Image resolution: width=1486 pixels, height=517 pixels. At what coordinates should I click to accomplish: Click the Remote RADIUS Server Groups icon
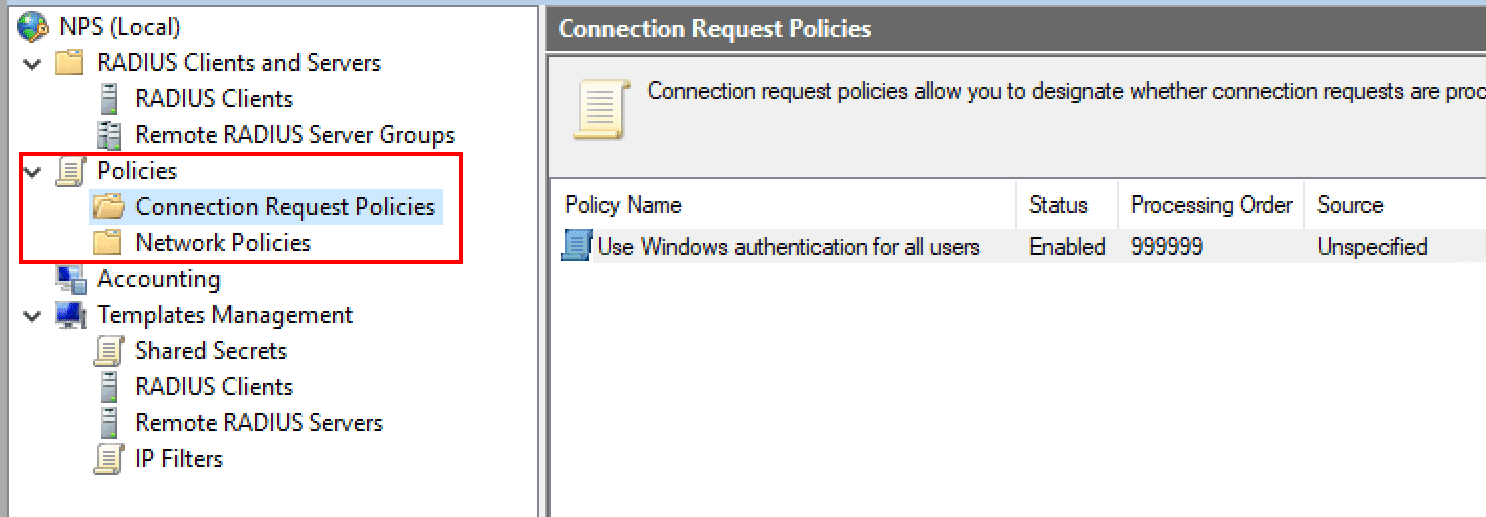click(108, 135)
